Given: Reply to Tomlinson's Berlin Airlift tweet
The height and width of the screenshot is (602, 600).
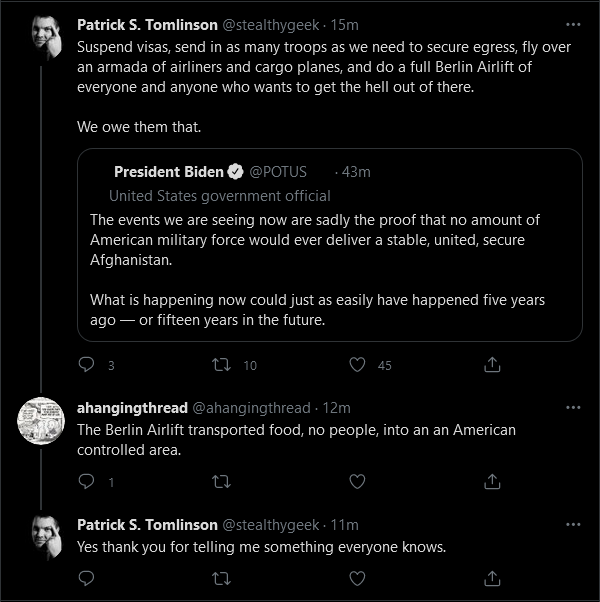Looking at the screenshot, I should coord(86,364).
